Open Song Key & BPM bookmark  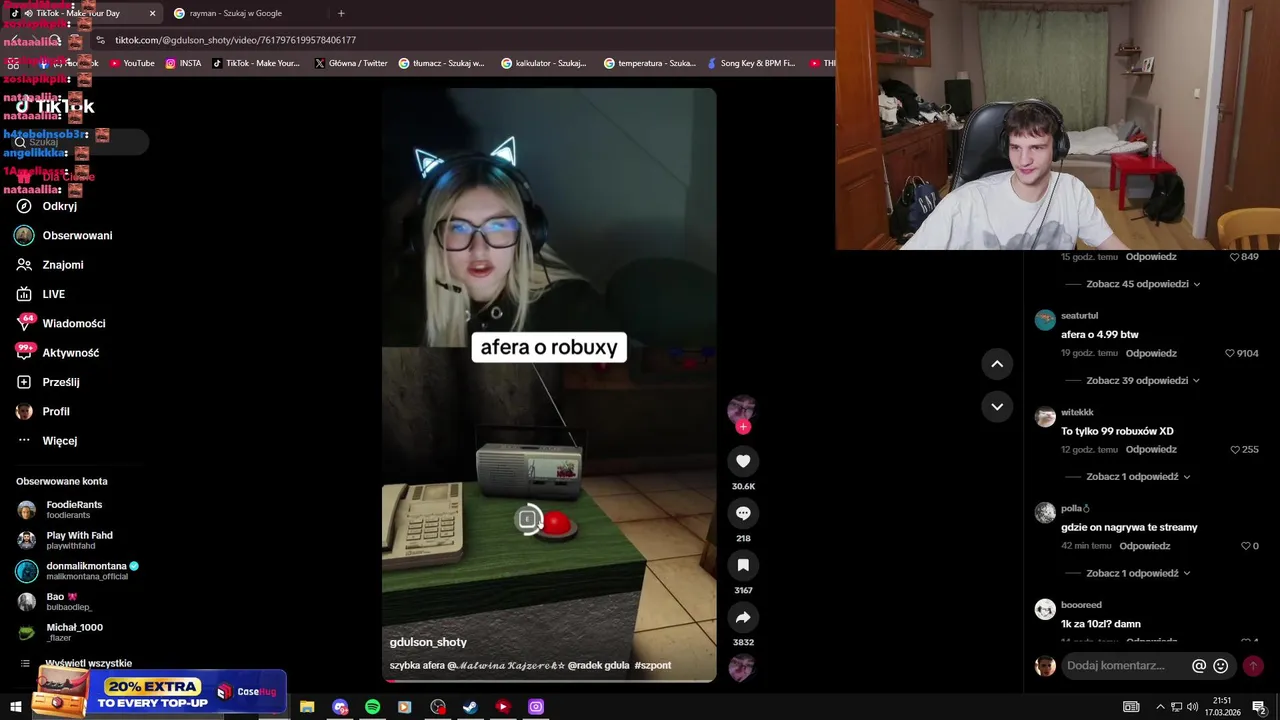click(750, 63)
